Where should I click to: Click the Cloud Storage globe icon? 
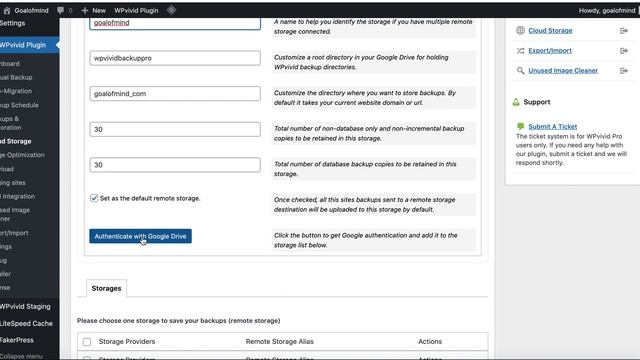click(x=520, y=30)
